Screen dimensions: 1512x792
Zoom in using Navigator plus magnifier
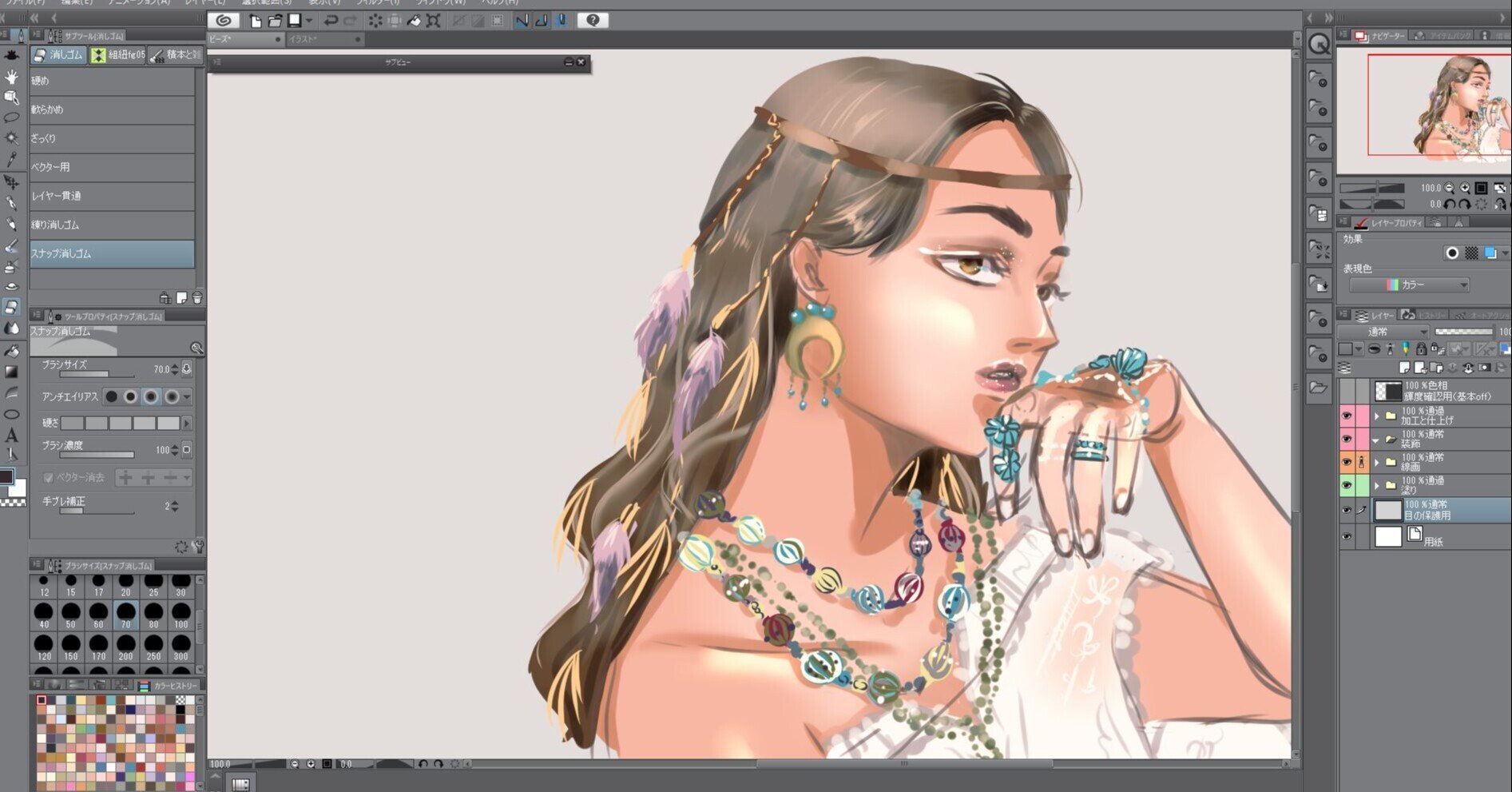[1465, 188]
